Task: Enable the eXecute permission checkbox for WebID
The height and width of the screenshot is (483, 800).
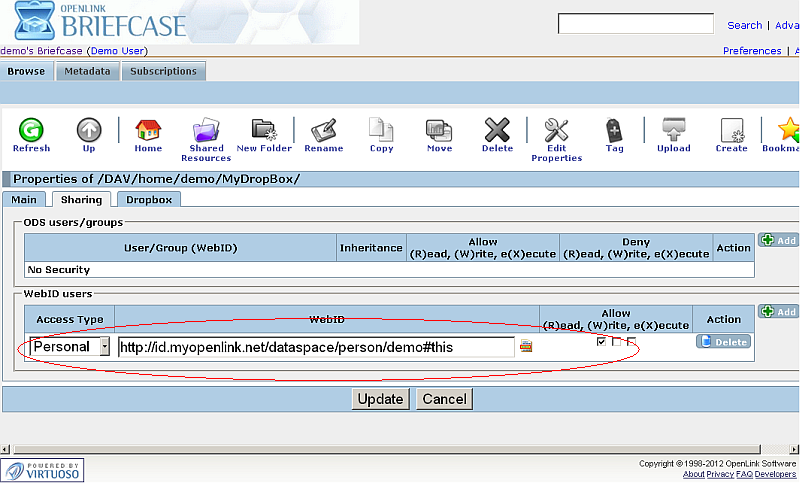Action: coord(630,343)
